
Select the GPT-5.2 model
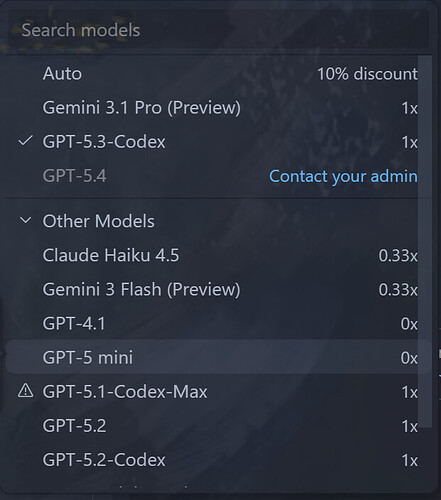coord(218,426)
